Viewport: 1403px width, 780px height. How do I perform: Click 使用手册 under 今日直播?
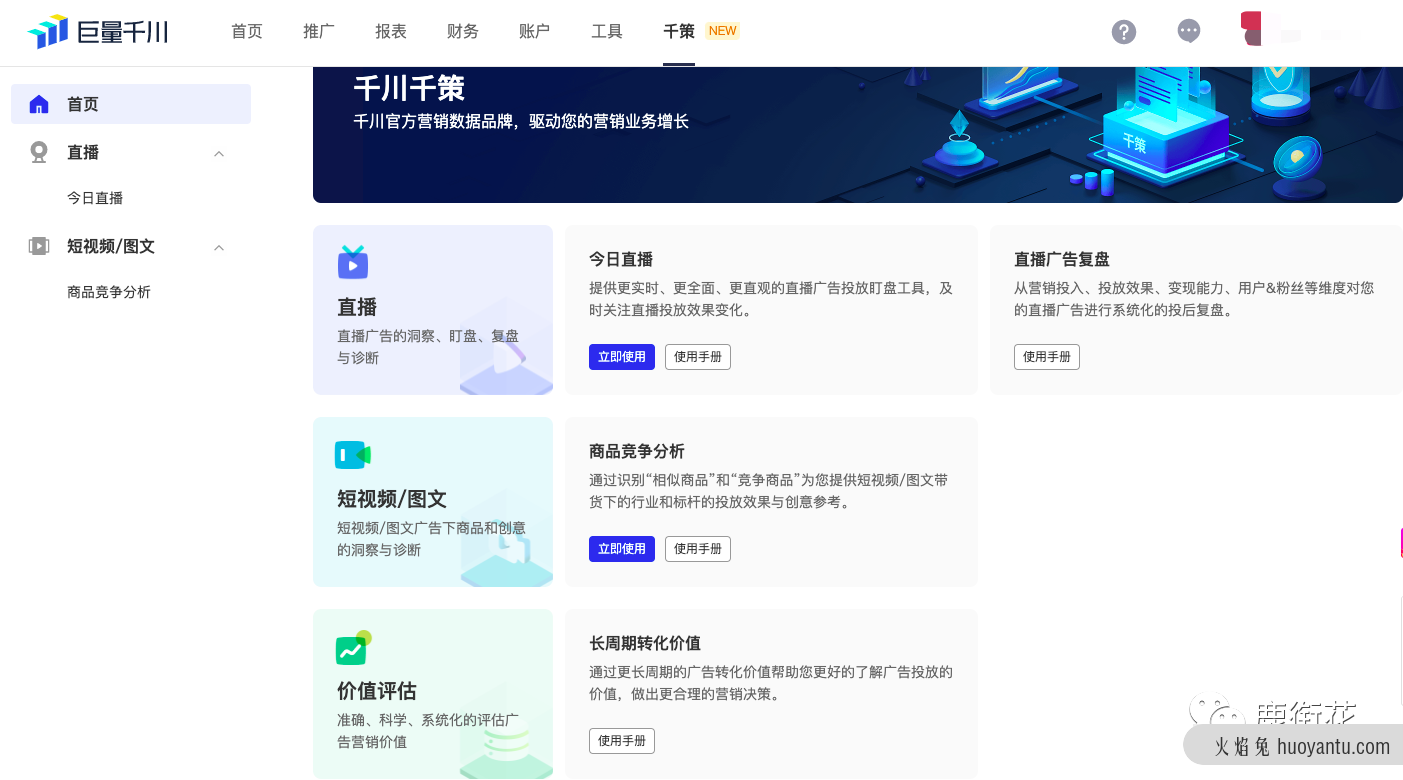tap(698, 357)
